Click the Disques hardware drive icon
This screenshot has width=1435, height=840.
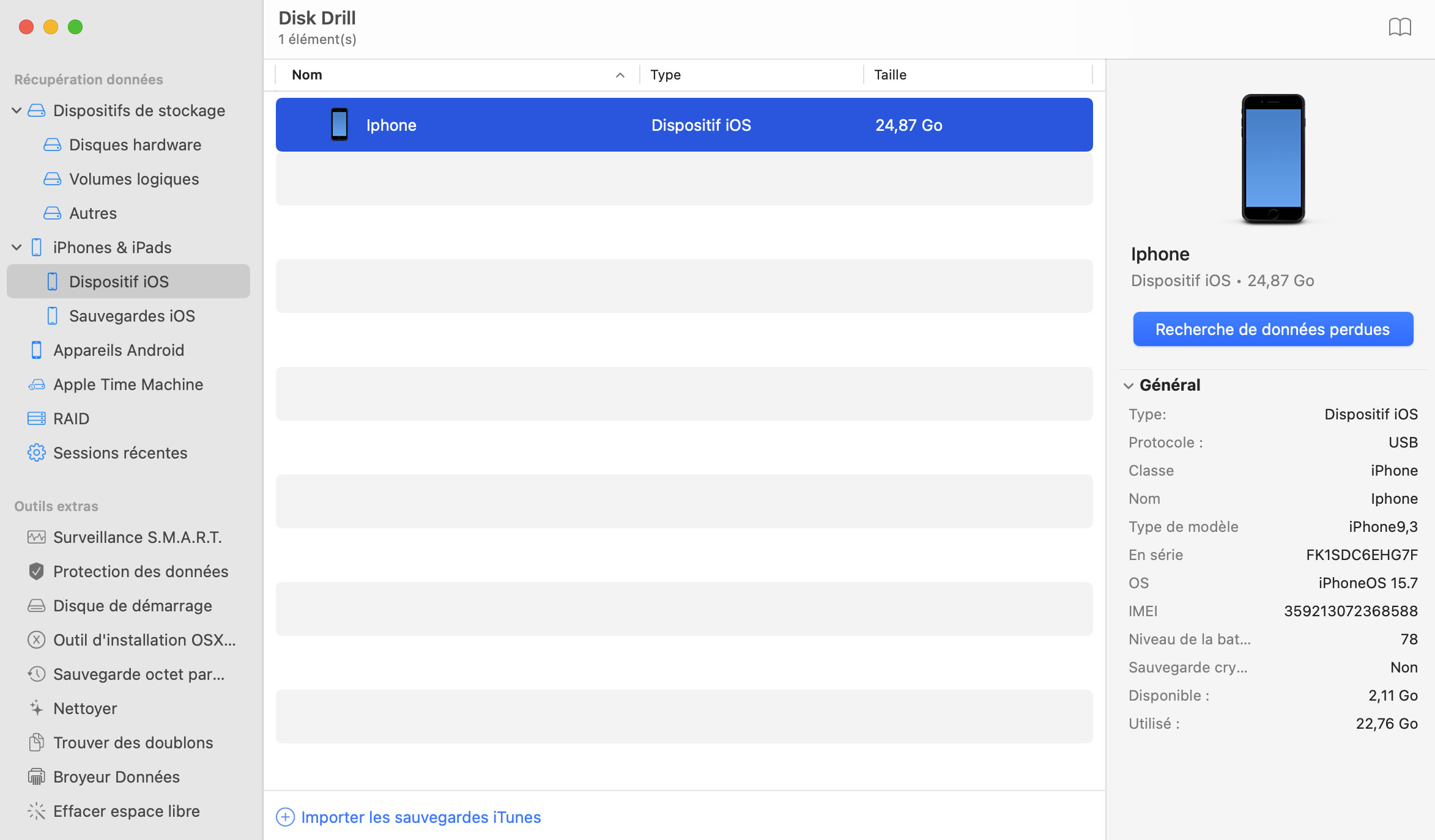[53, 145]
